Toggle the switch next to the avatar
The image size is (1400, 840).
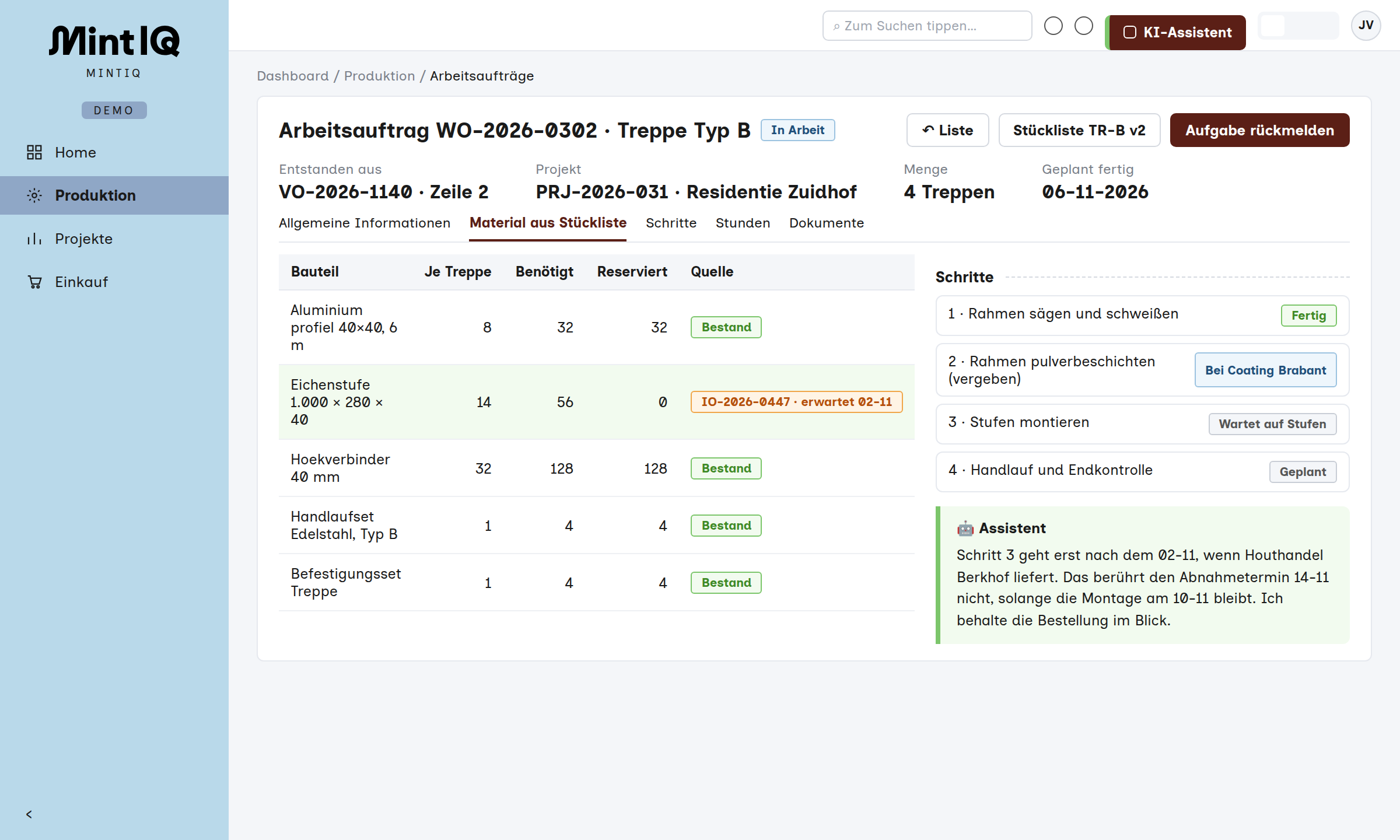[1298, 26]
